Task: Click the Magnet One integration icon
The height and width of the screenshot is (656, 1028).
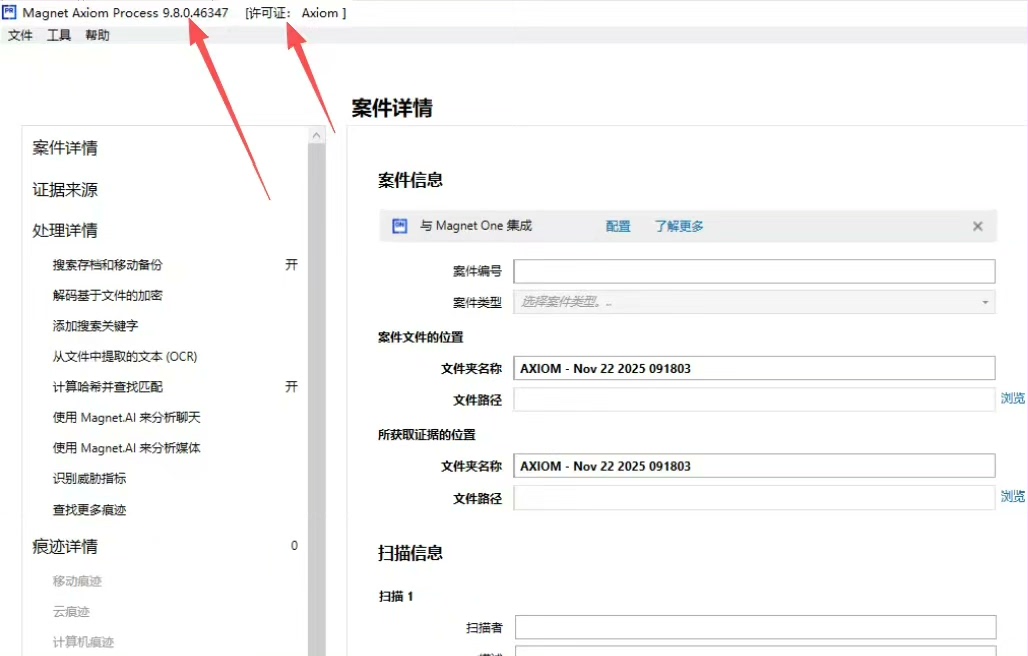Action: [x=399, y=226]
